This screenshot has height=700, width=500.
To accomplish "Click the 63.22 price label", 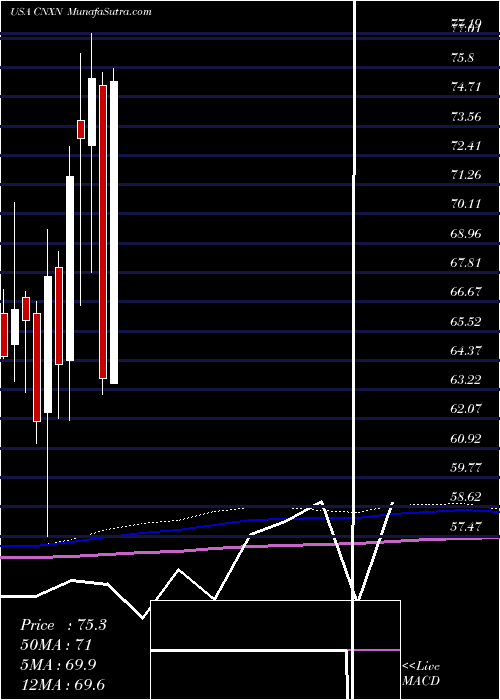I will pyautogui.click(x=466, y=379).
